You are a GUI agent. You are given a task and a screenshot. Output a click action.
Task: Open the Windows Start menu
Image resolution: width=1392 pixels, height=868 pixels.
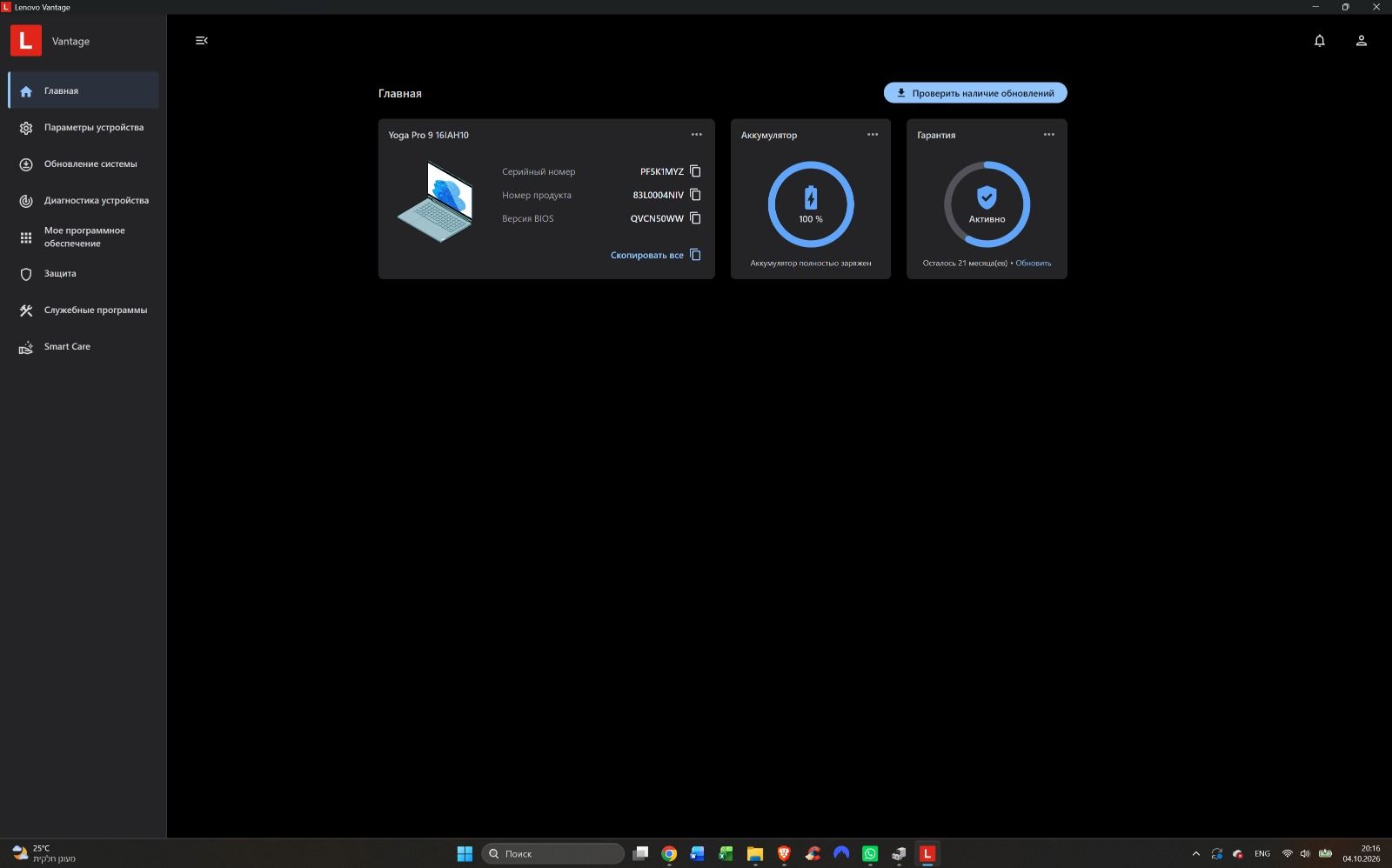465,853
